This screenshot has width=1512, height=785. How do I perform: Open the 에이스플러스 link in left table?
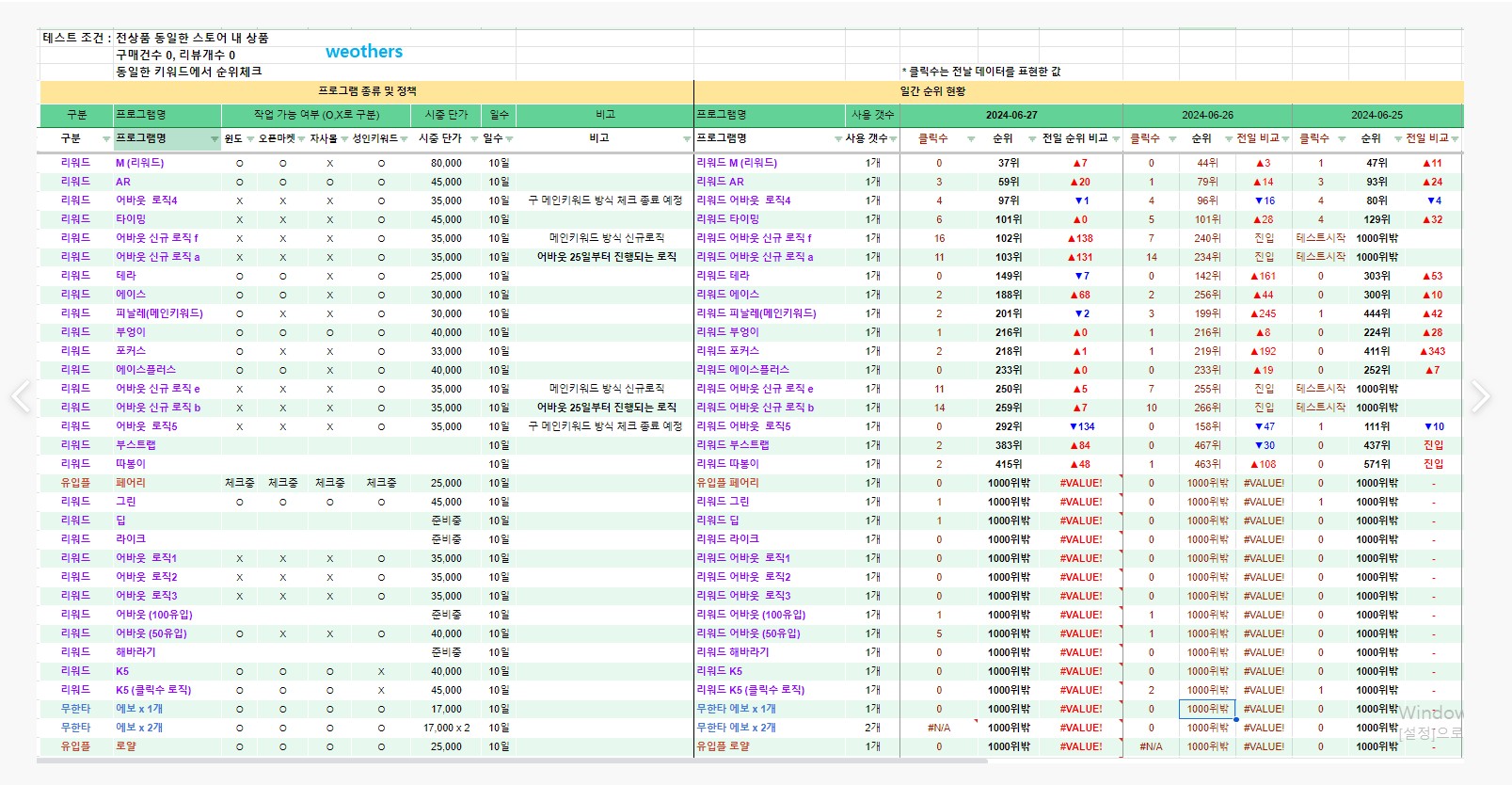tap(146, 370)
